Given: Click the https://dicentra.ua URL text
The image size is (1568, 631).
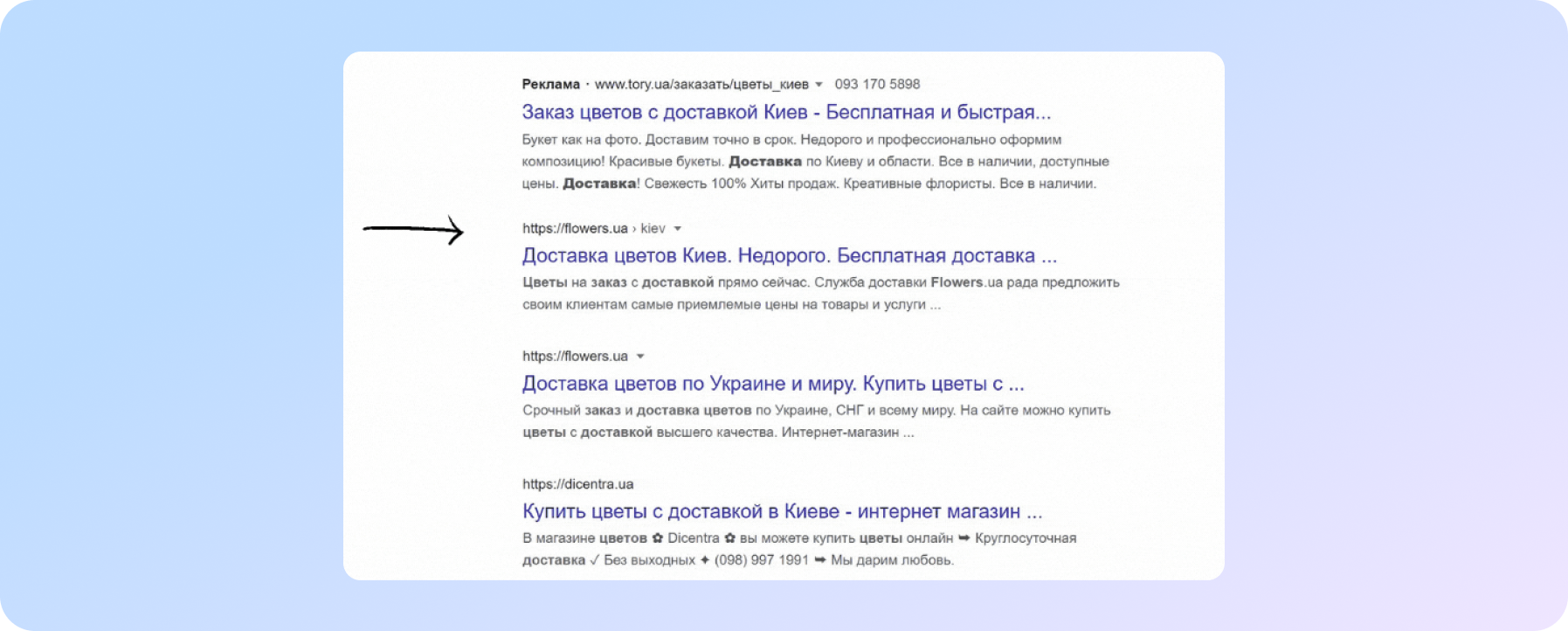Looking at the screenshot, I should pos(577,484).
